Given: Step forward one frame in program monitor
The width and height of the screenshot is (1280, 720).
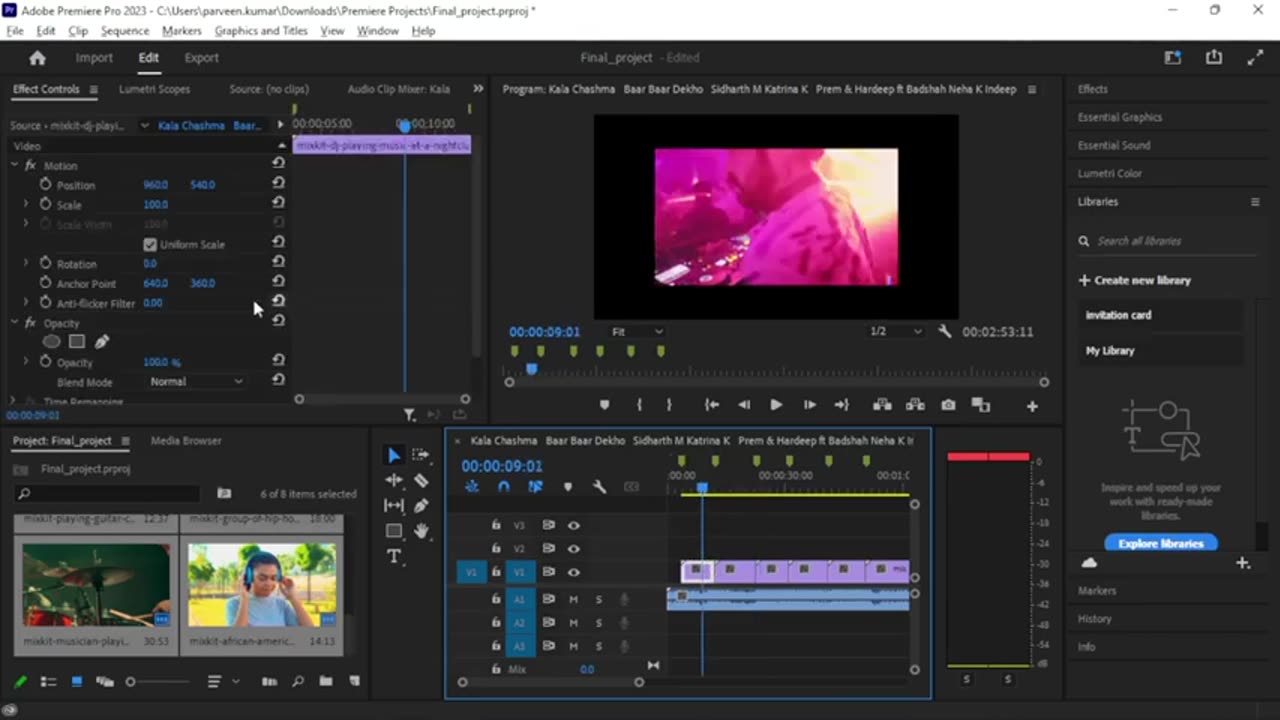Looking at the screenshot, I should [x=809, y=405].
